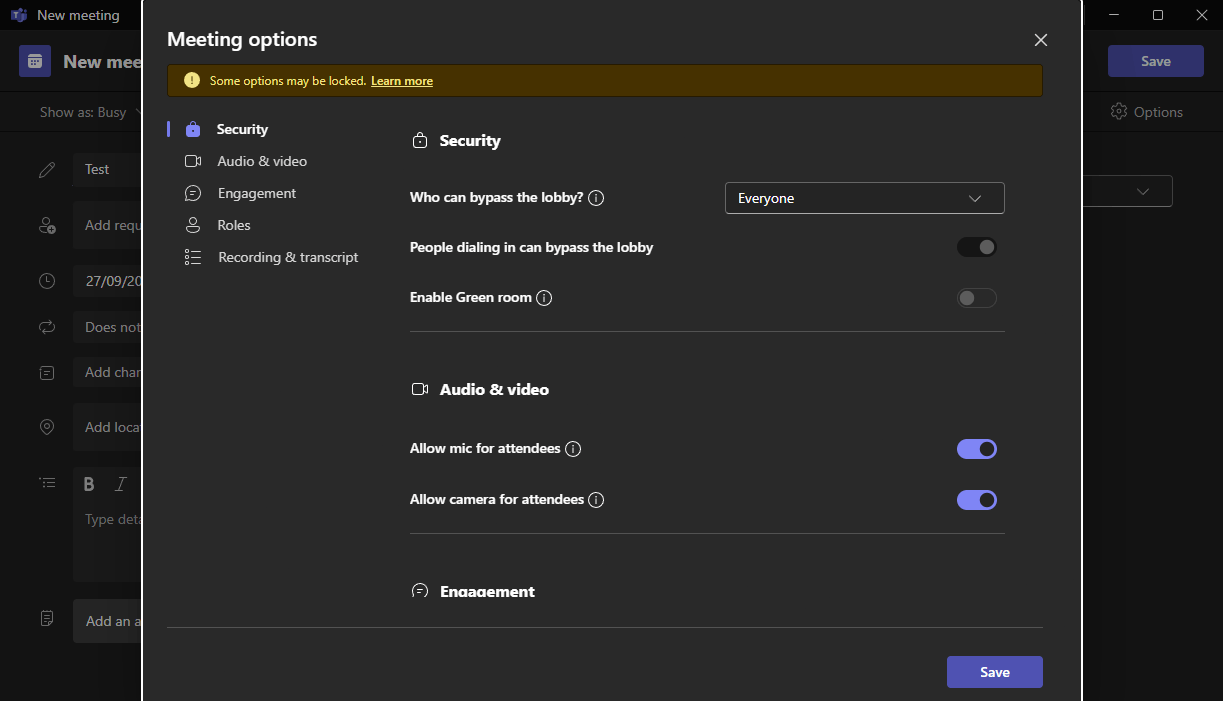Select the Security lock icon in sidebar
1223x701 pixels.
(x=192, y=129)
